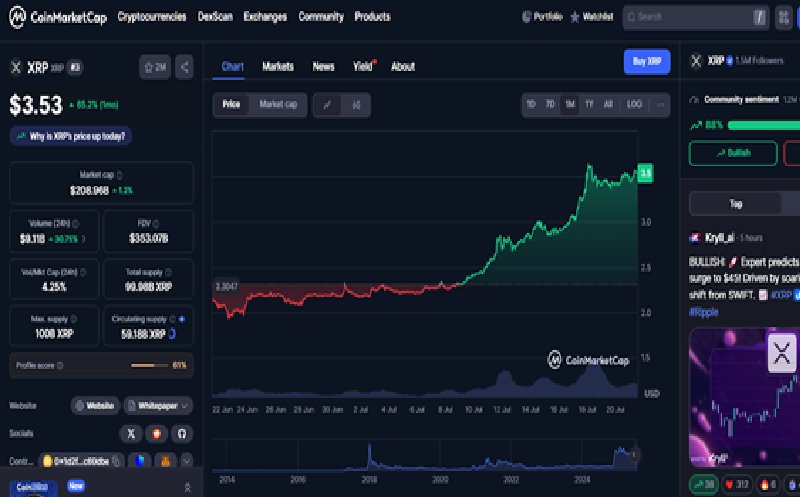Screen dimensions: 800x497
Task: Click the community sentiment green bar
Action: tap(764, 125)
